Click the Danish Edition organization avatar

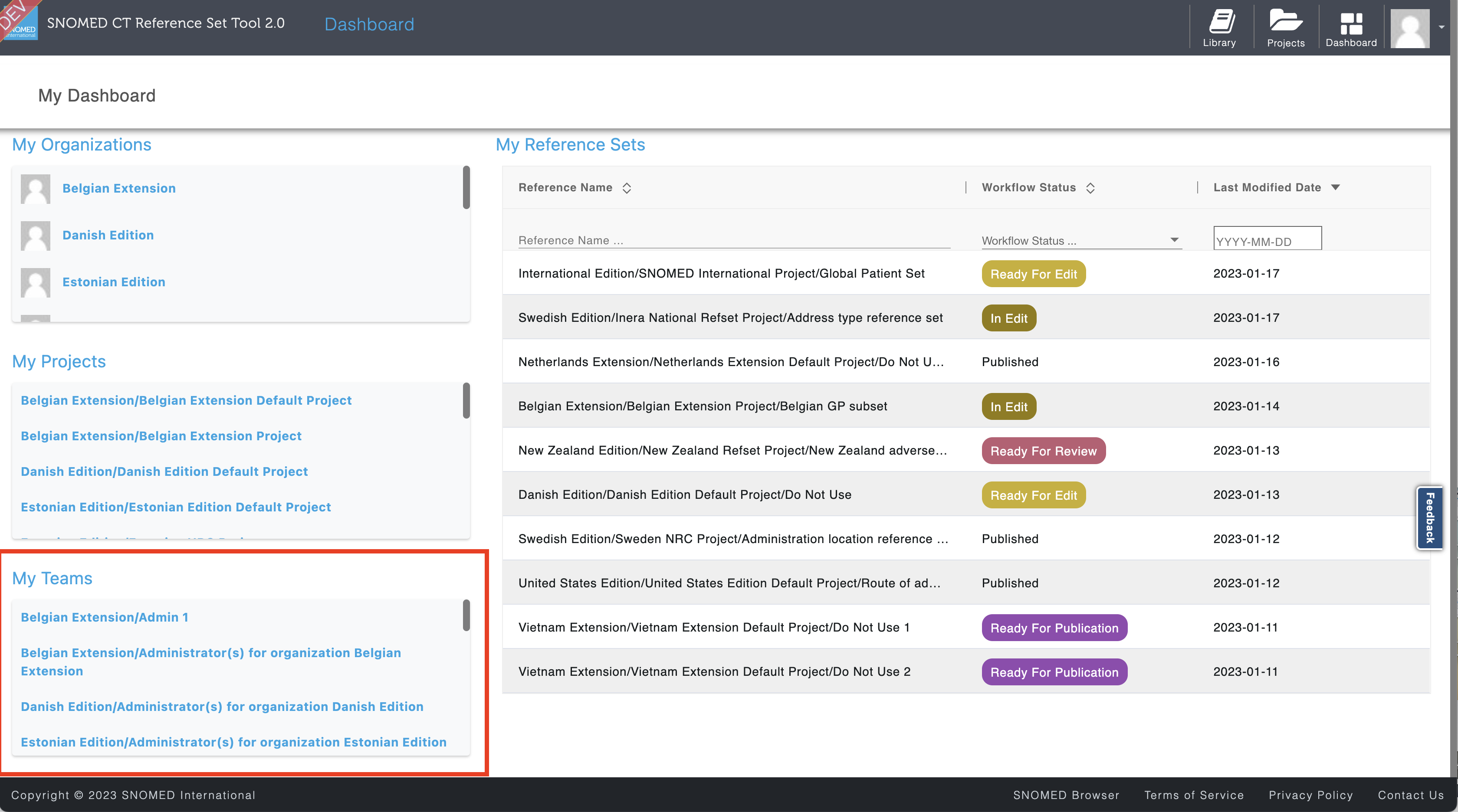(36, 236)
